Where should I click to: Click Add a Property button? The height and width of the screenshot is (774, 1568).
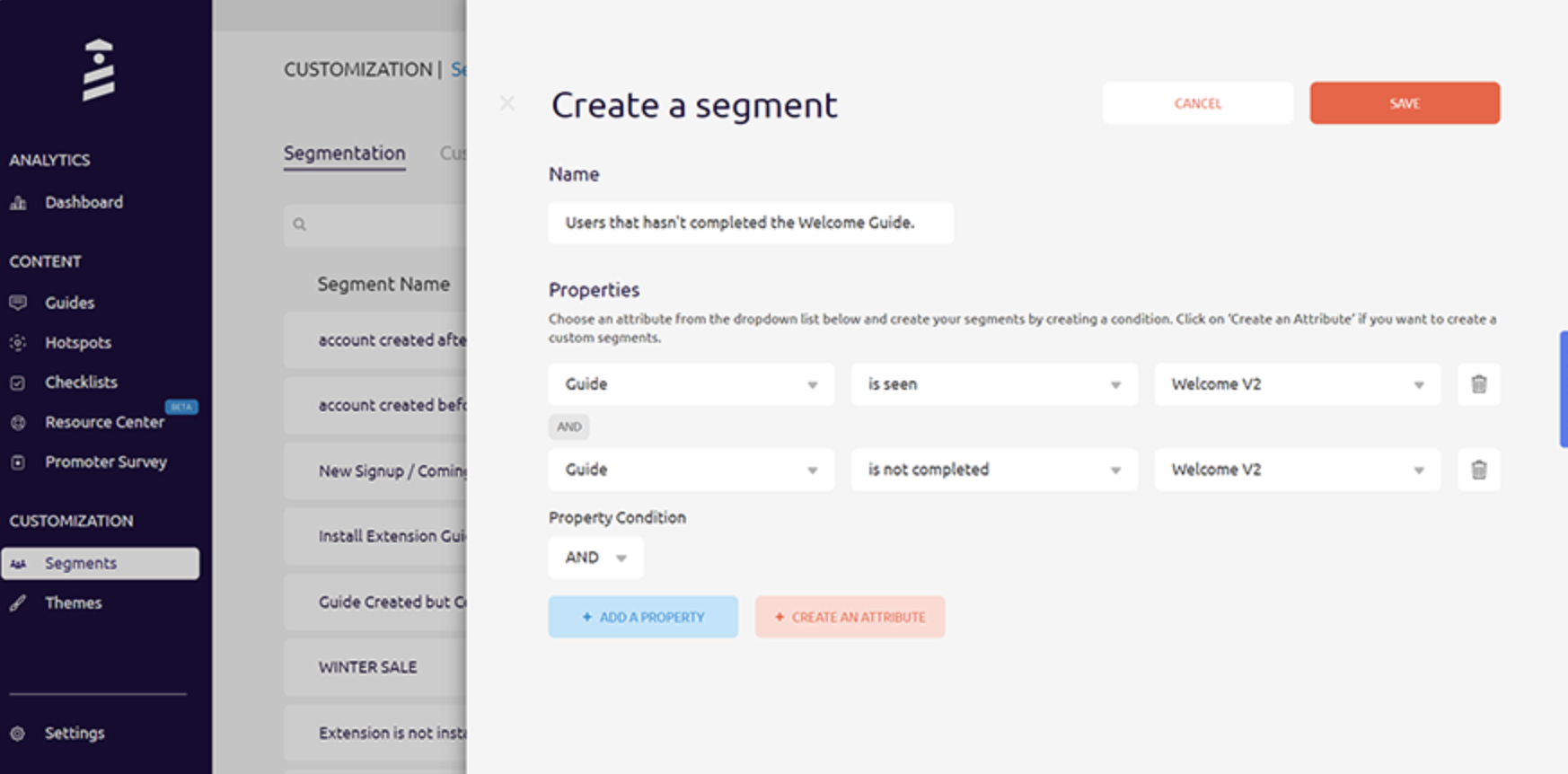coord(643,617)
